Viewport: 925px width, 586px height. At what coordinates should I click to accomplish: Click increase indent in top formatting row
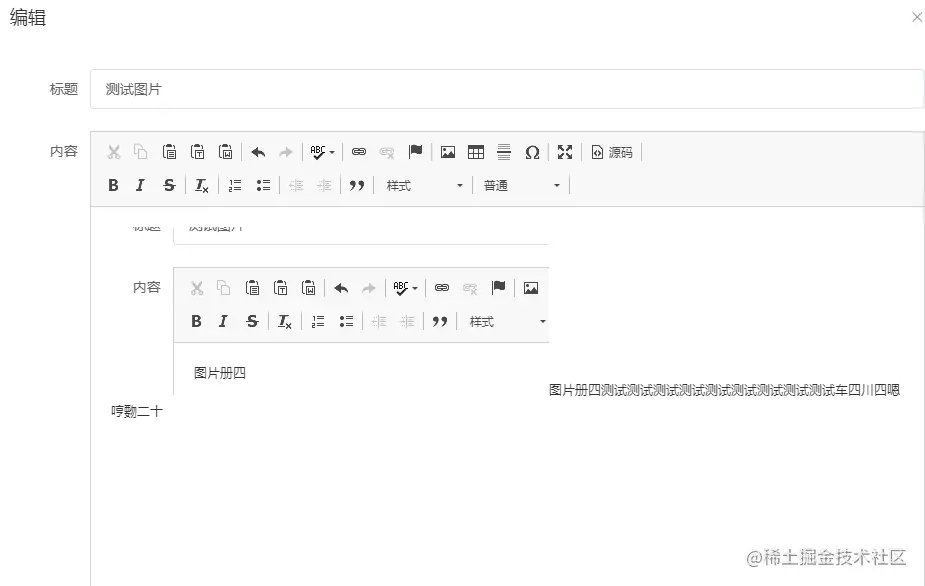(x=324, y=185)
